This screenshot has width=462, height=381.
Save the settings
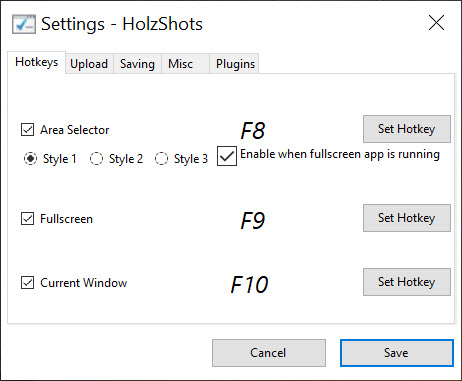click(x=397, y=353)
